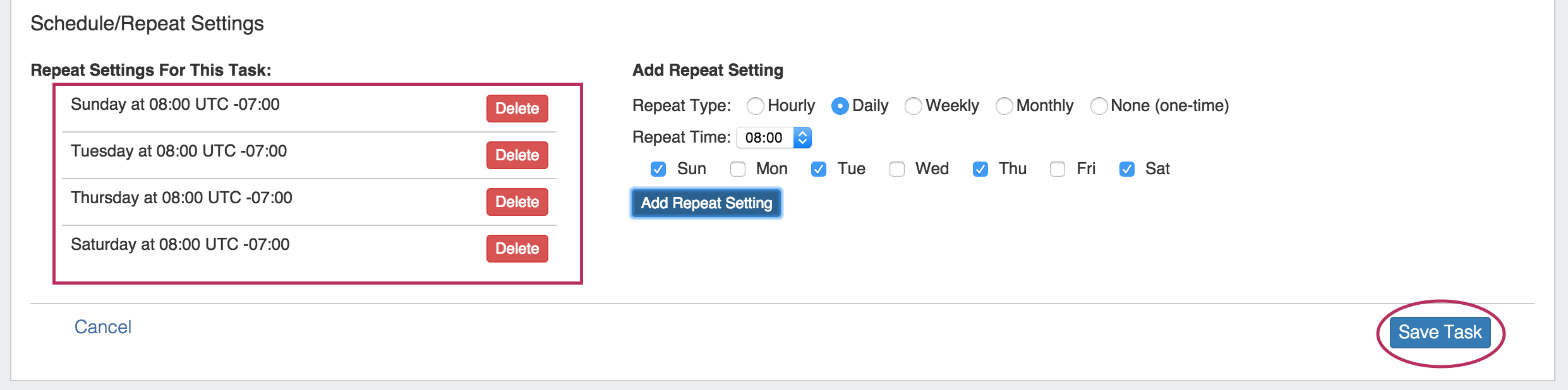Remove the Thursday 08:00 repeat entry
Screen dimensions: 1568x390
click(517, 202)
